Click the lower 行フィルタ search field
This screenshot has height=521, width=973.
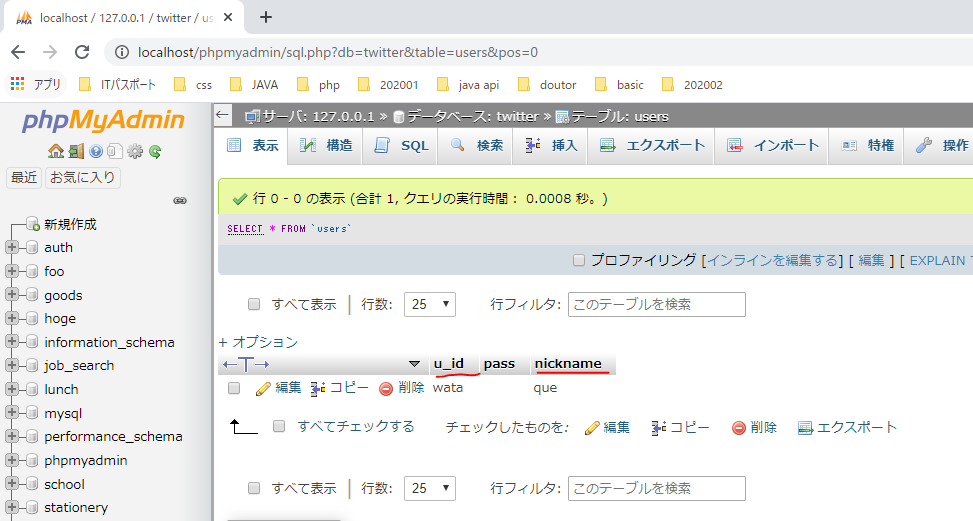(657, 488)
